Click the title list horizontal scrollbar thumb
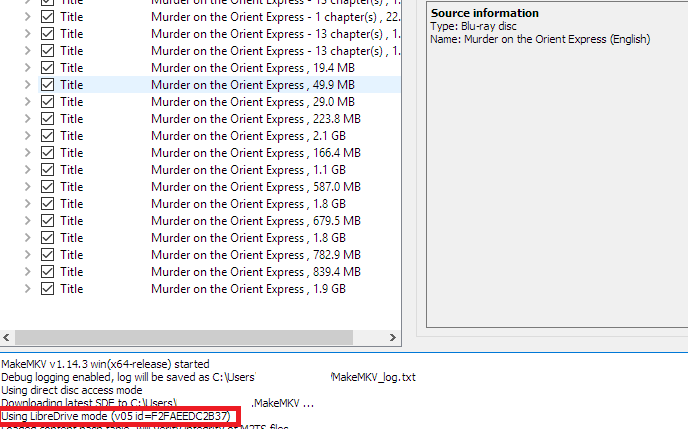Viewport: 688px width, 429px height. pyautogui.click(x=184, y=337)
